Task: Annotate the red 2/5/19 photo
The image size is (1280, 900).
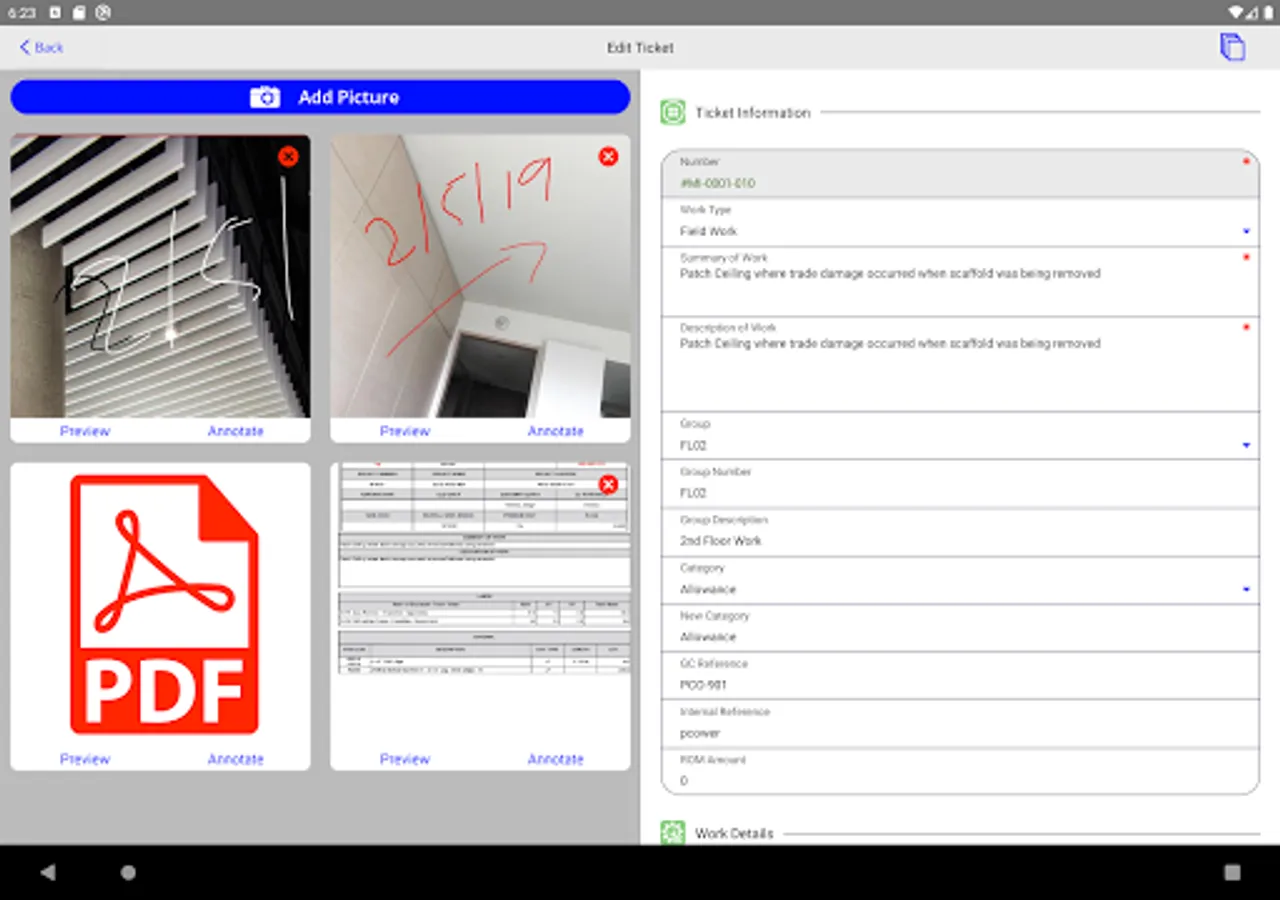Action: click(556, 431)
